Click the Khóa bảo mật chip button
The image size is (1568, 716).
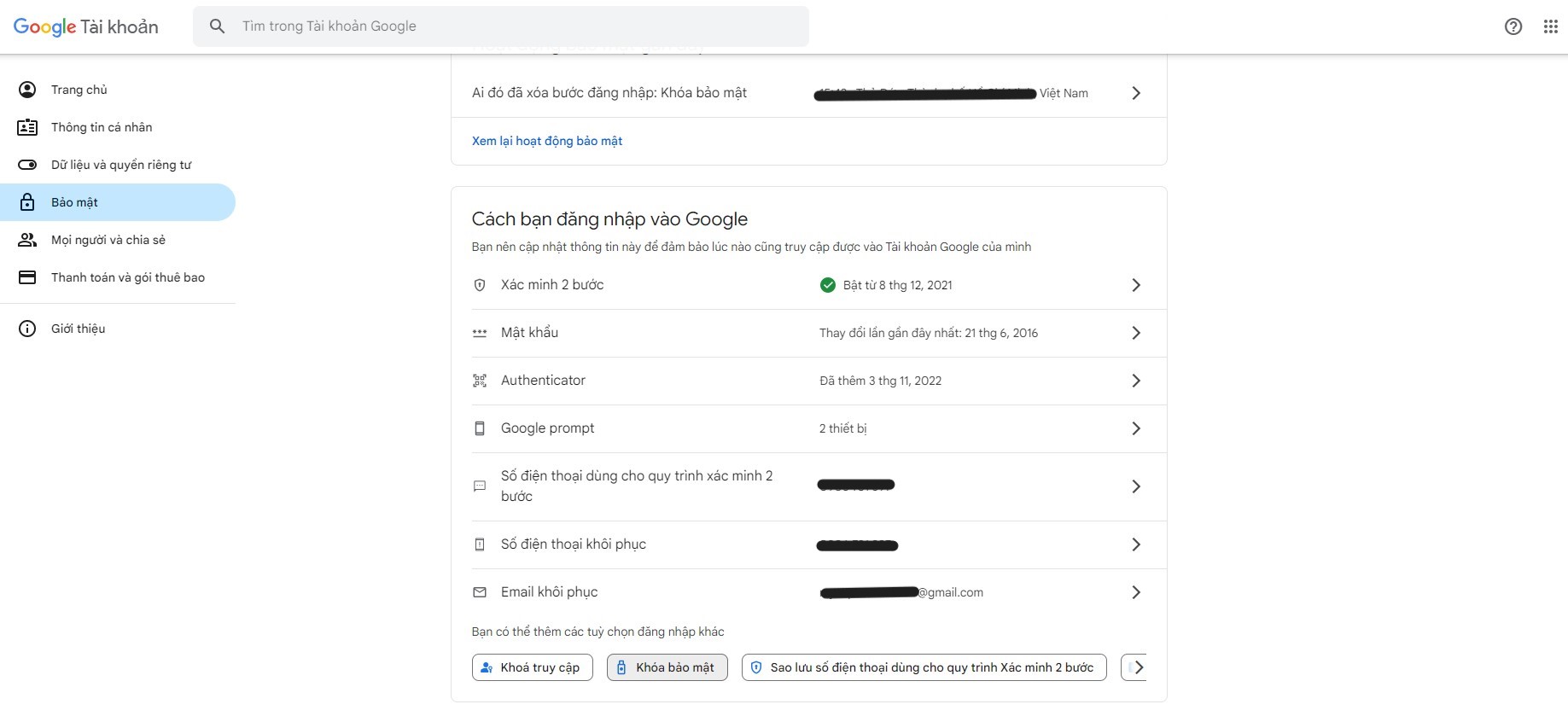(667, 667)
